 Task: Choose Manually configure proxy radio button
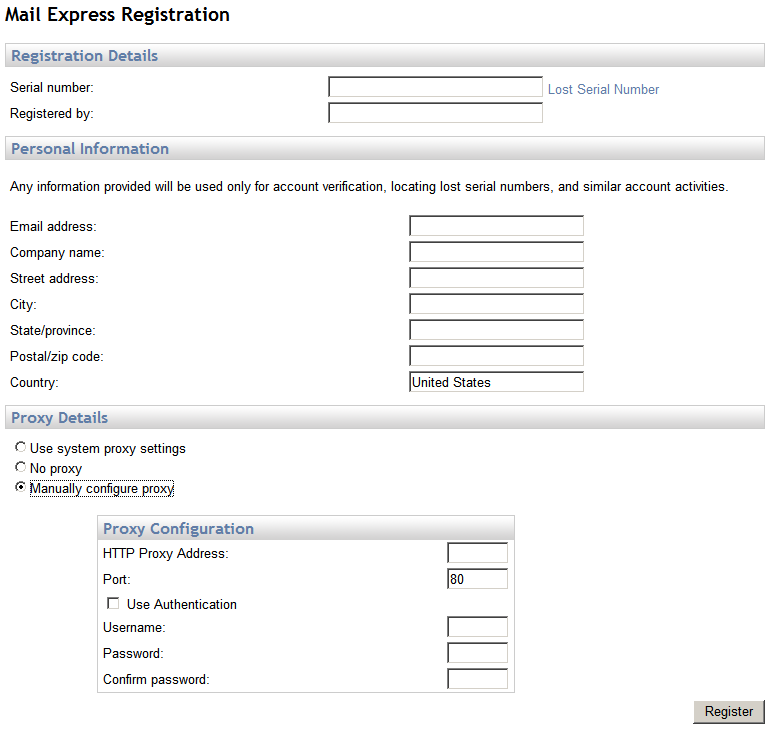click(20, 487)
